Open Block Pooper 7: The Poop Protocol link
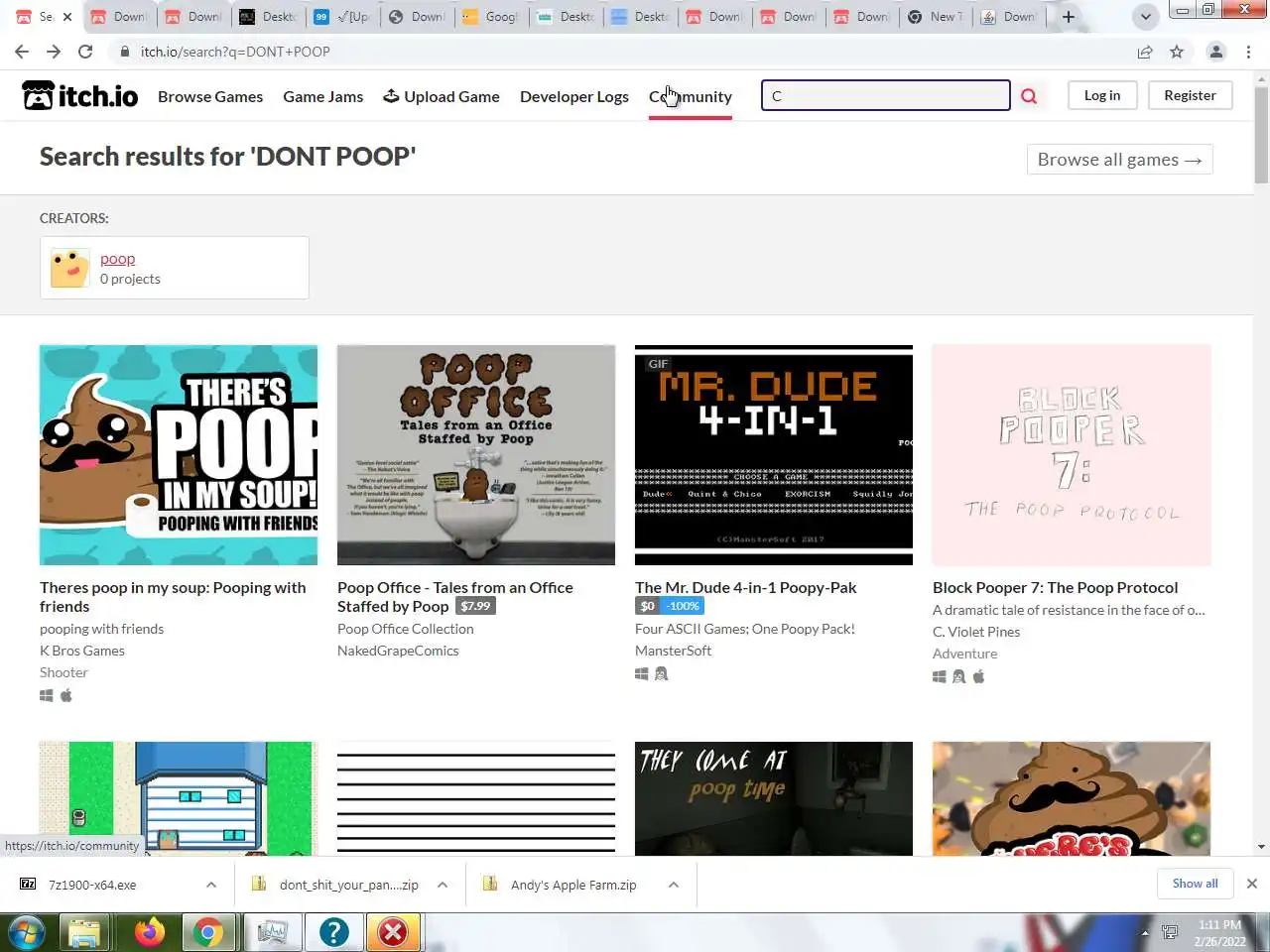Viewport: 1270px width, 952px height. click(x=1055, y=588)
